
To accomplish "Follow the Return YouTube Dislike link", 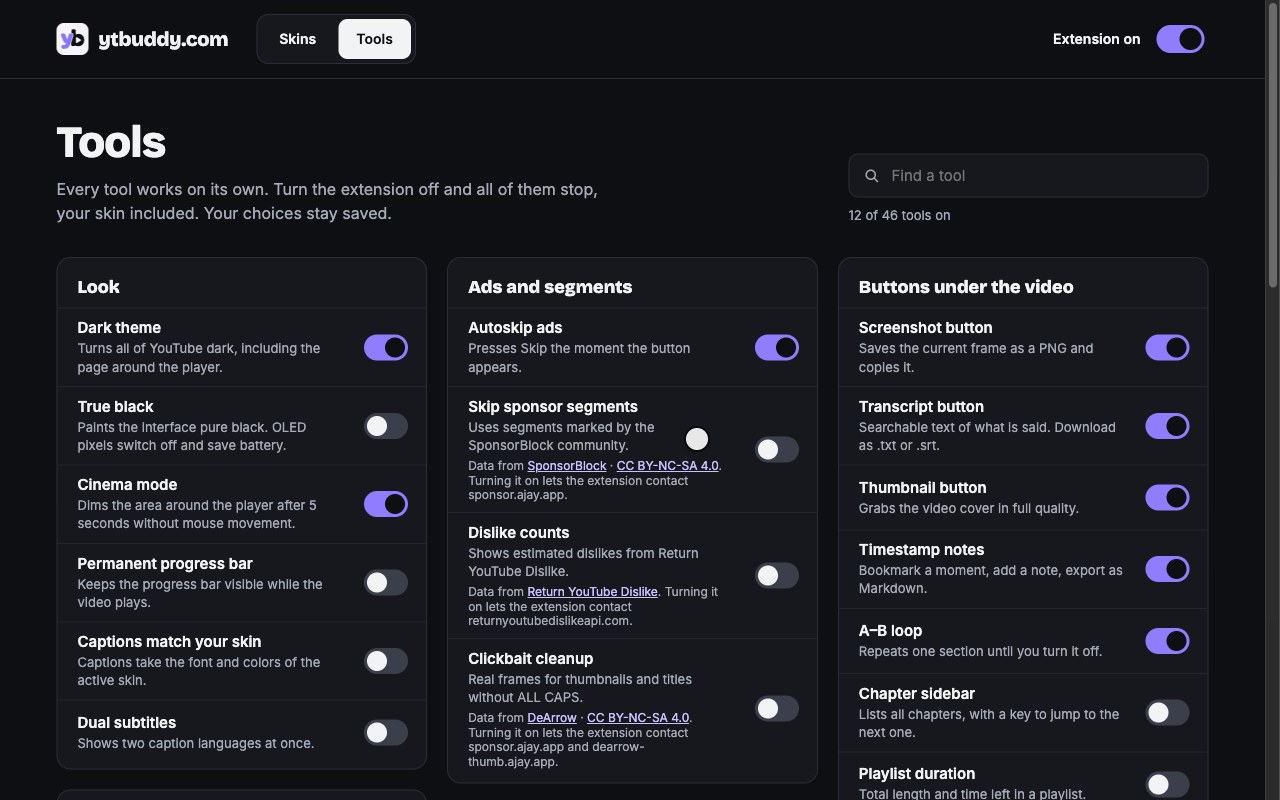I will point(592,592).
